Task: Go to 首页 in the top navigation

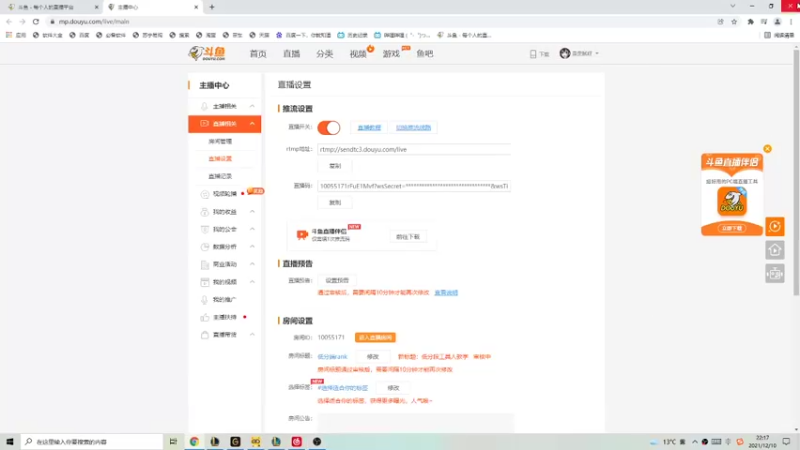Action: tap(258, 54)
